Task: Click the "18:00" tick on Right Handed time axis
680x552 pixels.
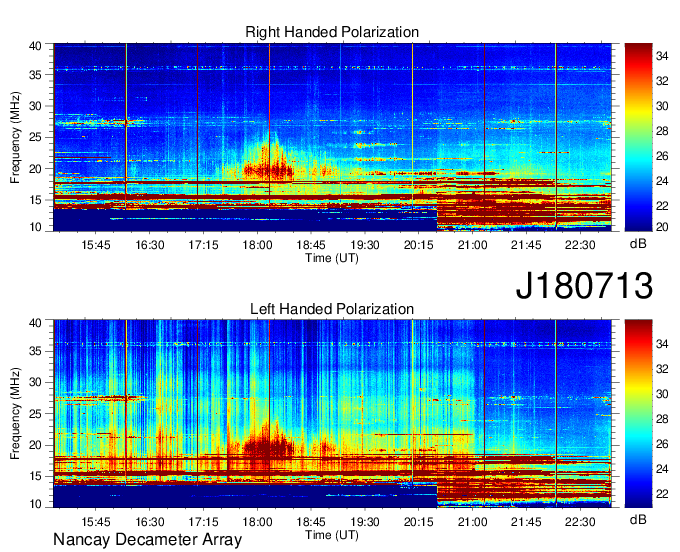Action: coord(257,245)
